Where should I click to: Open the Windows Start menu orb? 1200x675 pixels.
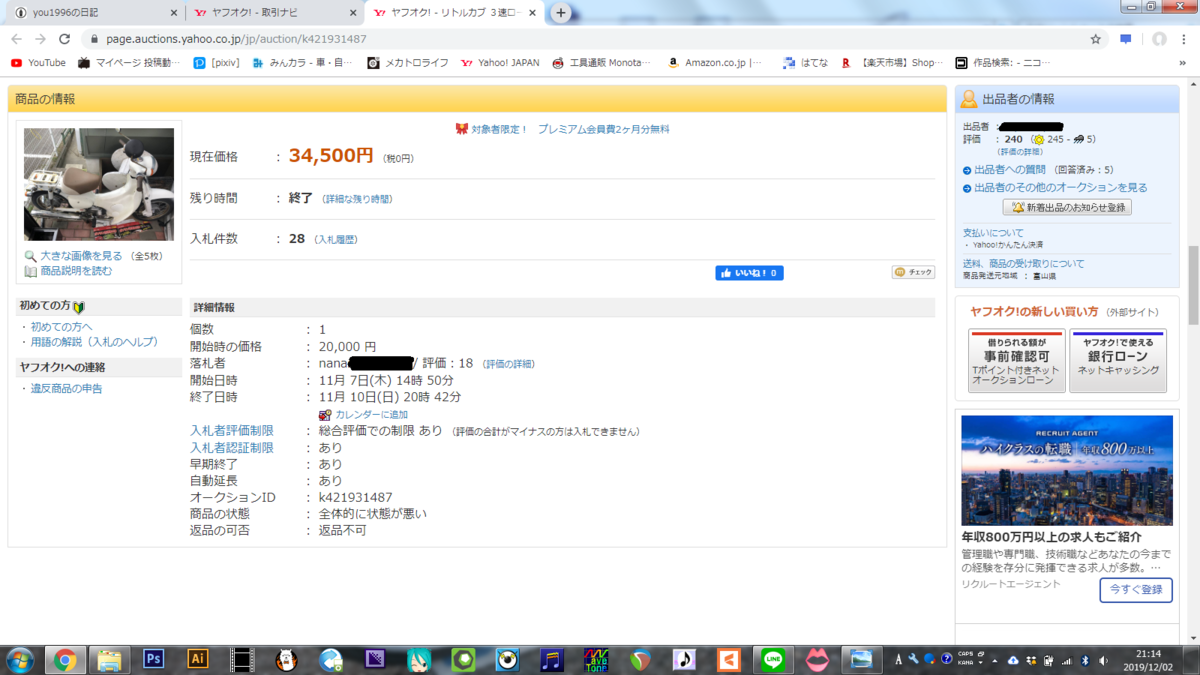pyautogui.click(x=19, y=660)
